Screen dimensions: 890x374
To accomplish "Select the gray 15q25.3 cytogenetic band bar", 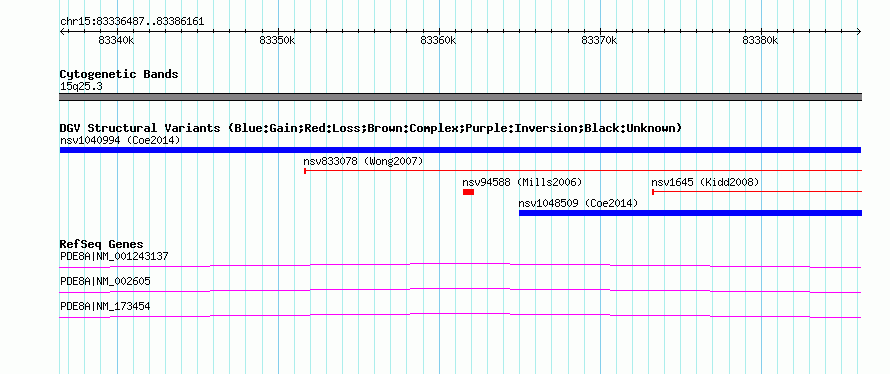I will click(x=460, y=97).
